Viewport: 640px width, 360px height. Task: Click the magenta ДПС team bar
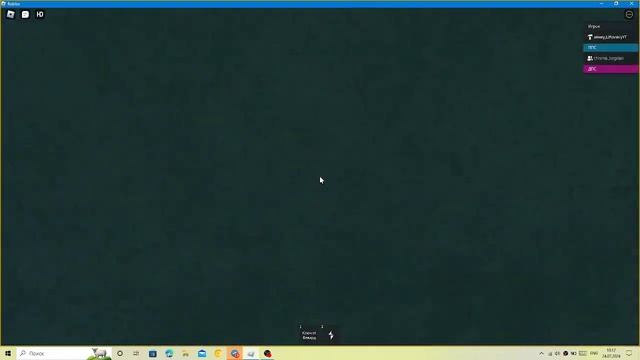click(x=610, y=69)
